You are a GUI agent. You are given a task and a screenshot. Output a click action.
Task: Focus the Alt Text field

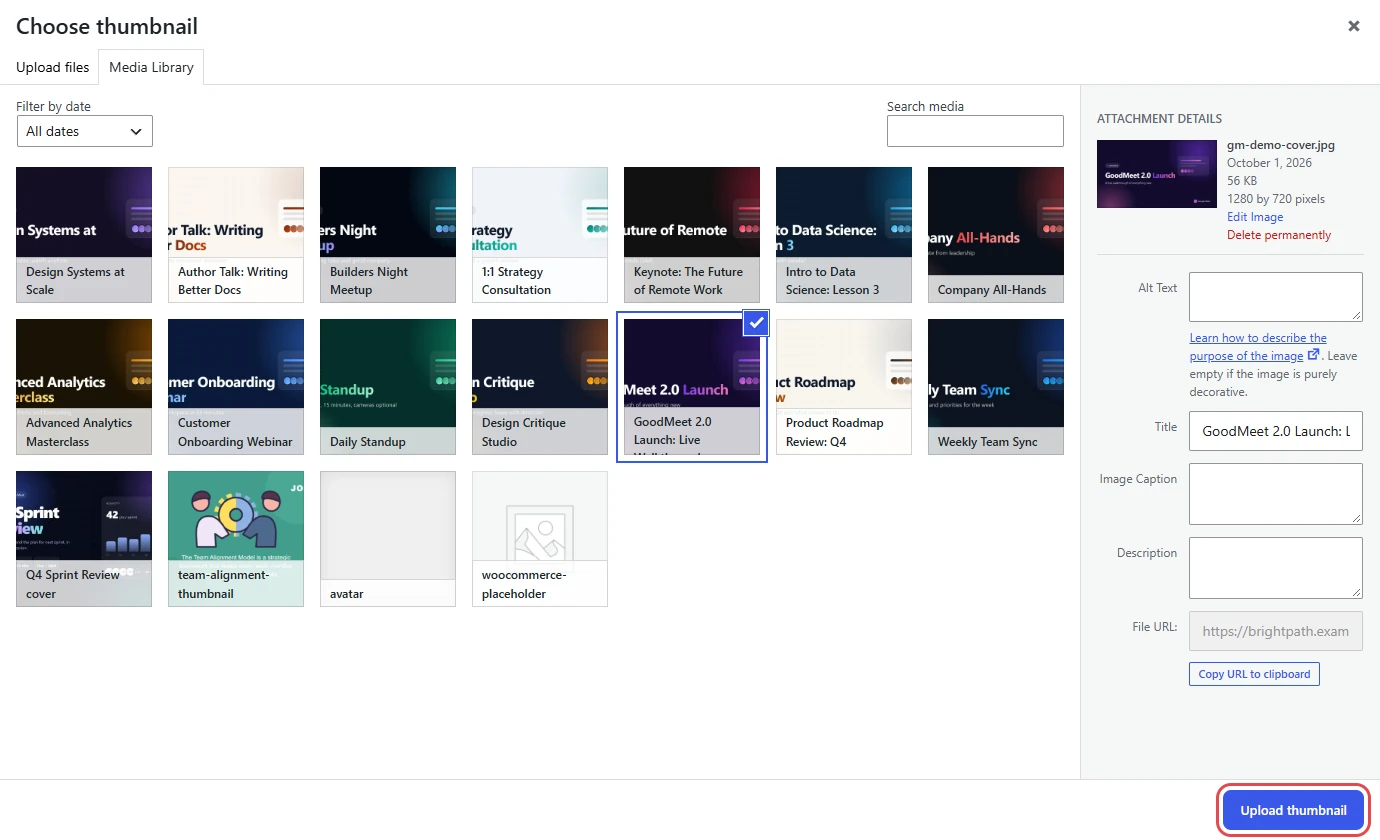tap(1276, 297)
